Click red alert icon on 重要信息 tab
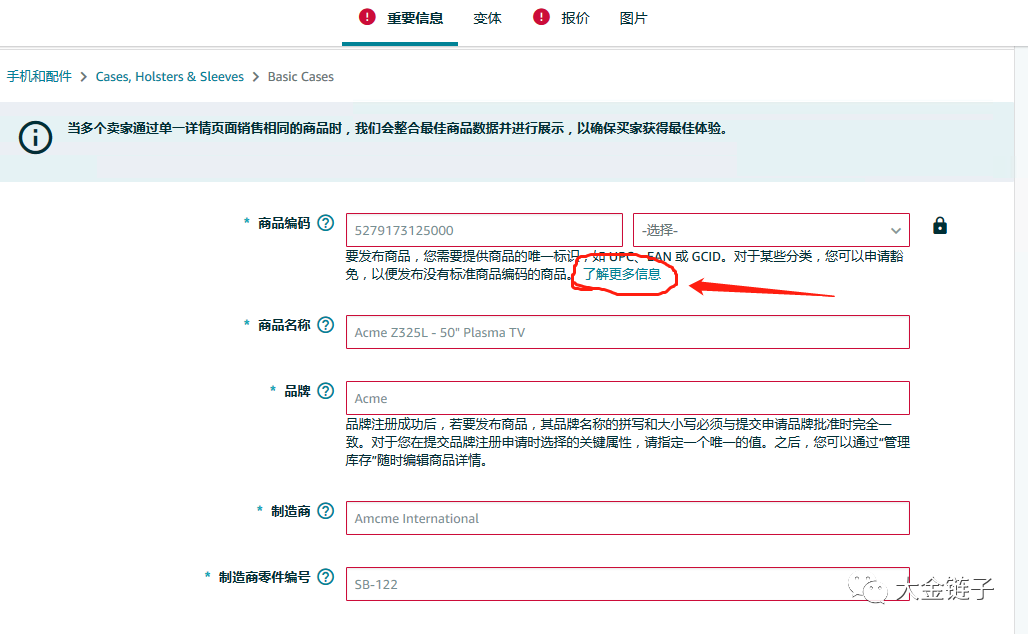This screenshot has width=1028, height=634. click(x=367, y=17)
